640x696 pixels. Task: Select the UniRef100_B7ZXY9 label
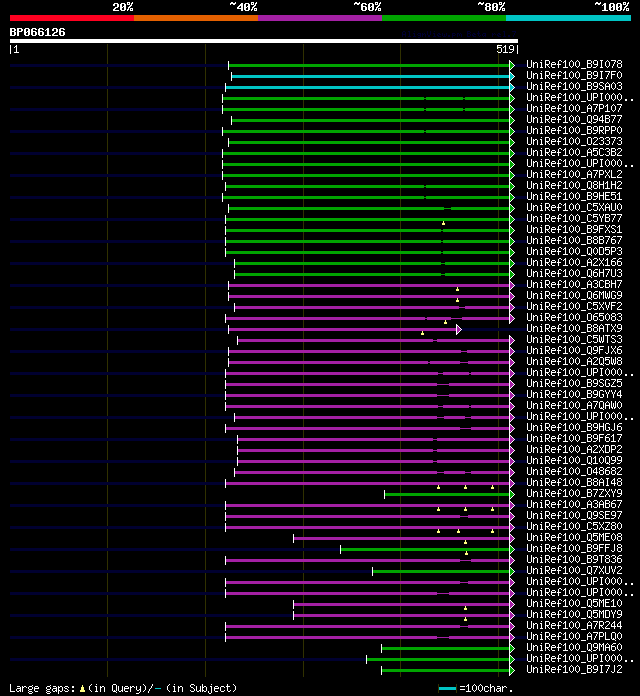click(x=574, y=493)
